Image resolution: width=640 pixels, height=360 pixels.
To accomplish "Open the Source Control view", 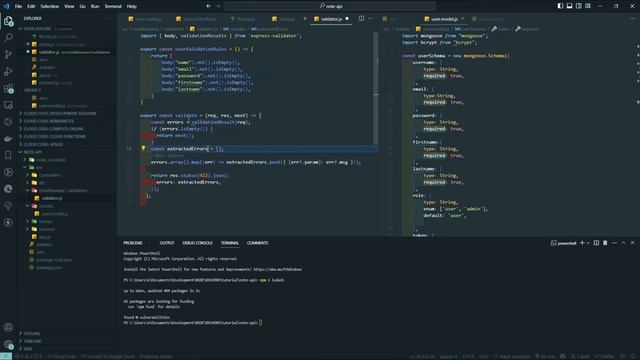I will pyautogui.click(x=8, y=54).
